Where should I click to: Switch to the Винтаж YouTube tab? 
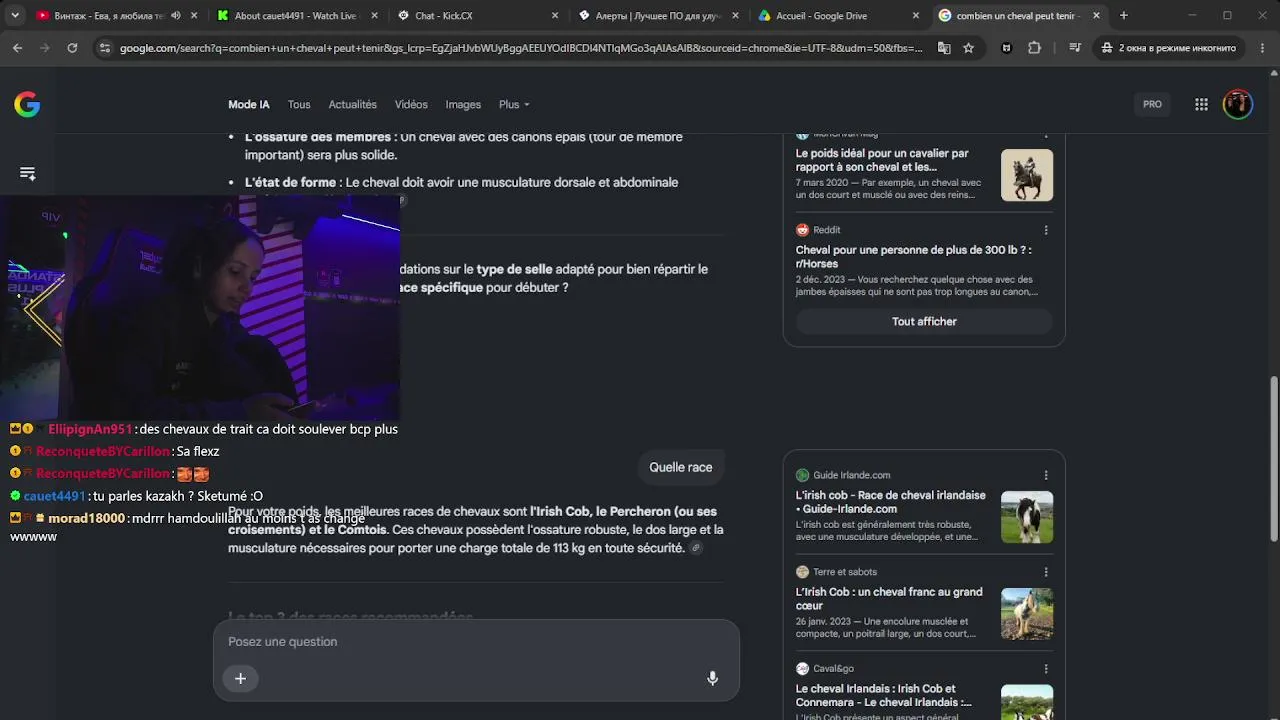(110, 16)
